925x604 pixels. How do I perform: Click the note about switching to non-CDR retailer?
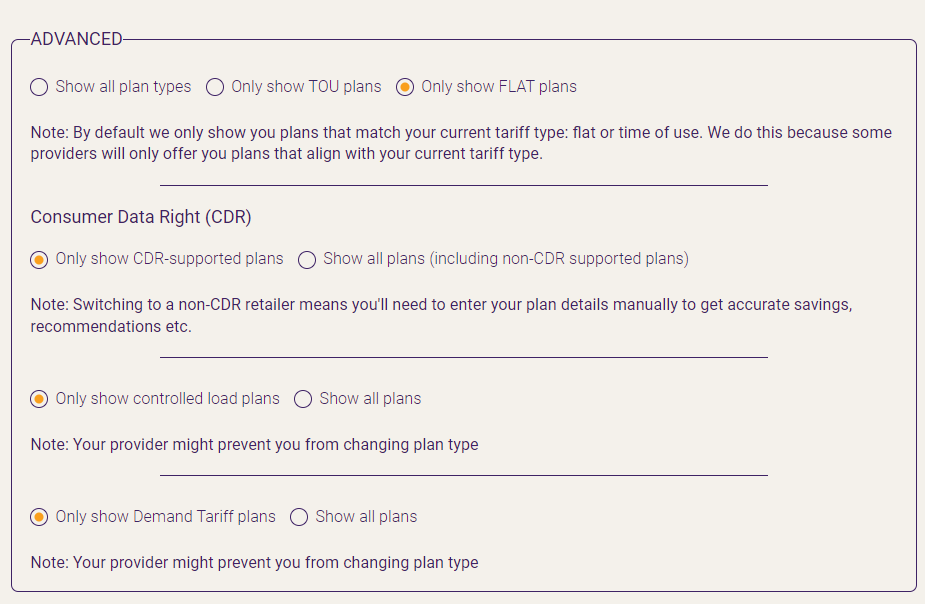(441, 315)
